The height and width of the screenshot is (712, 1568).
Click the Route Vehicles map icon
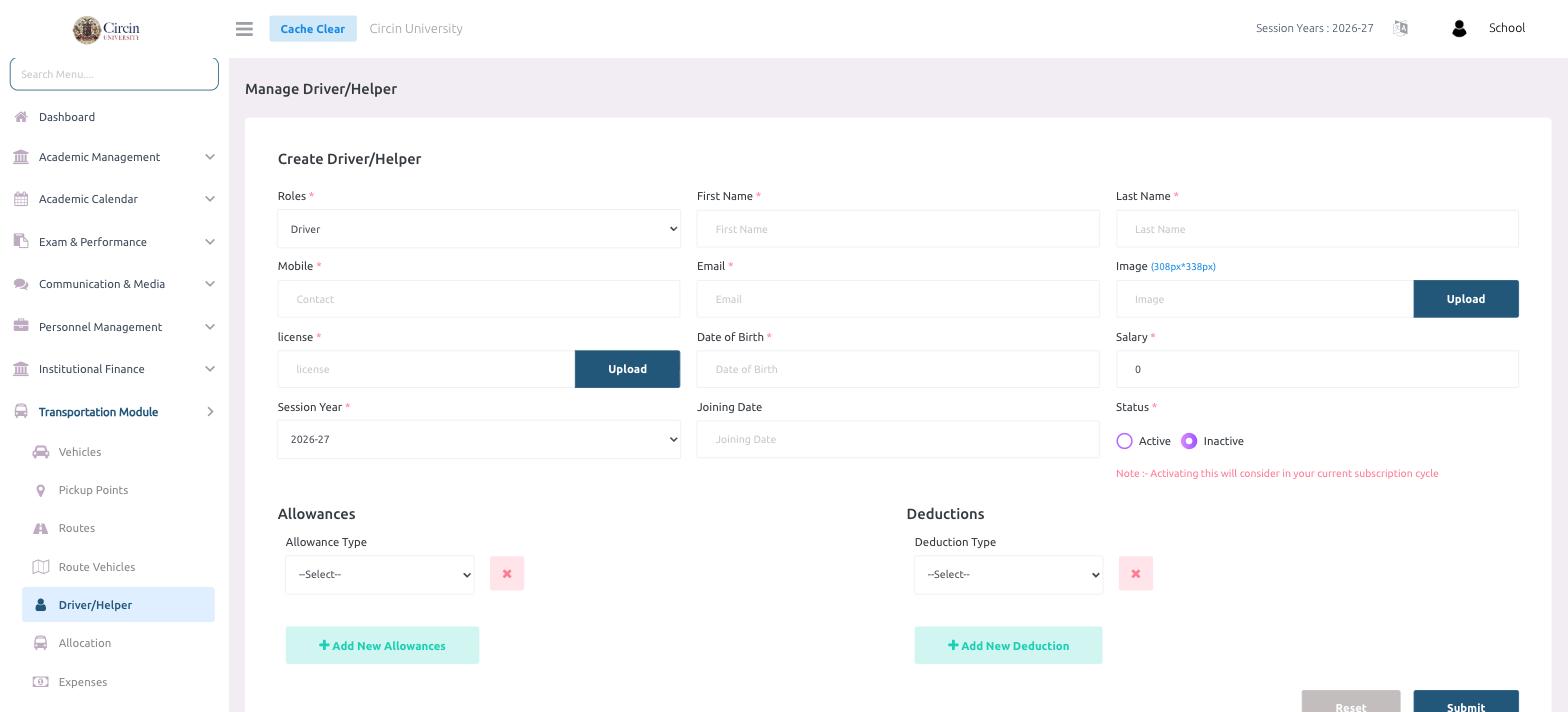coord(41,567)
